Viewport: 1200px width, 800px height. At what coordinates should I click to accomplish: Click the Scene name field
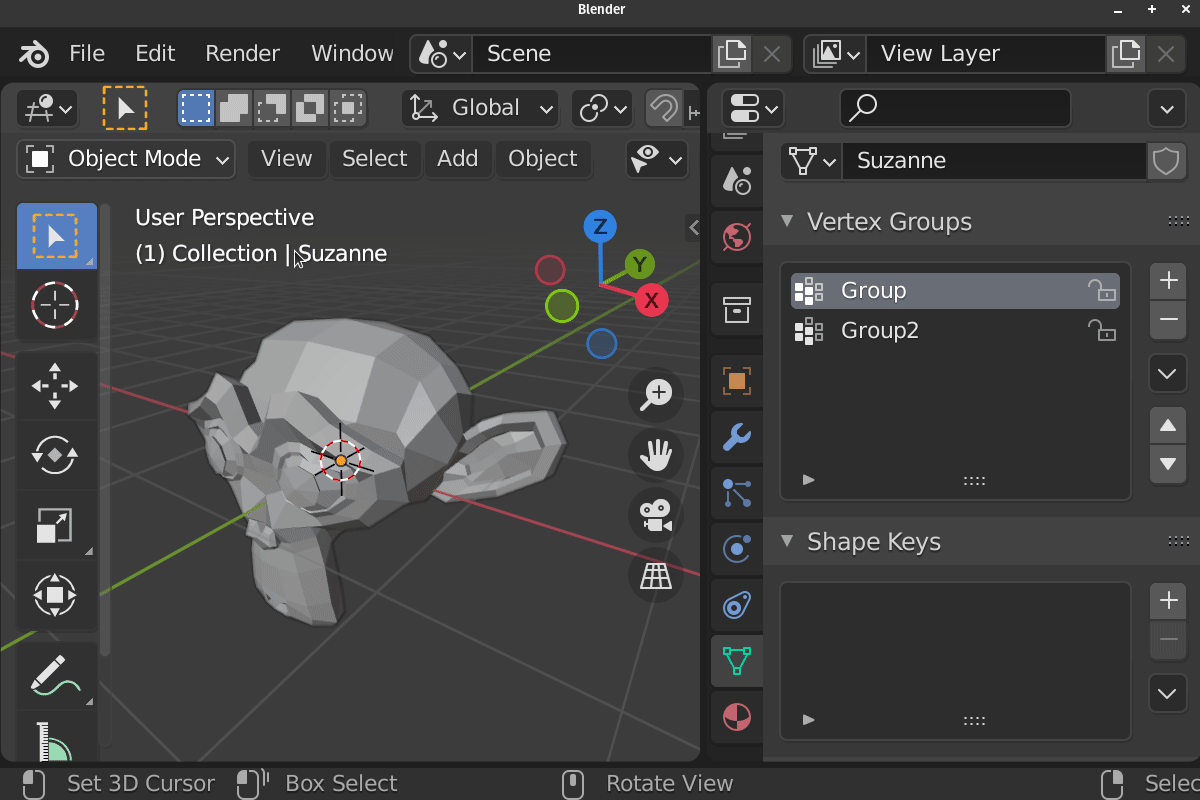(x=592, y=54)
